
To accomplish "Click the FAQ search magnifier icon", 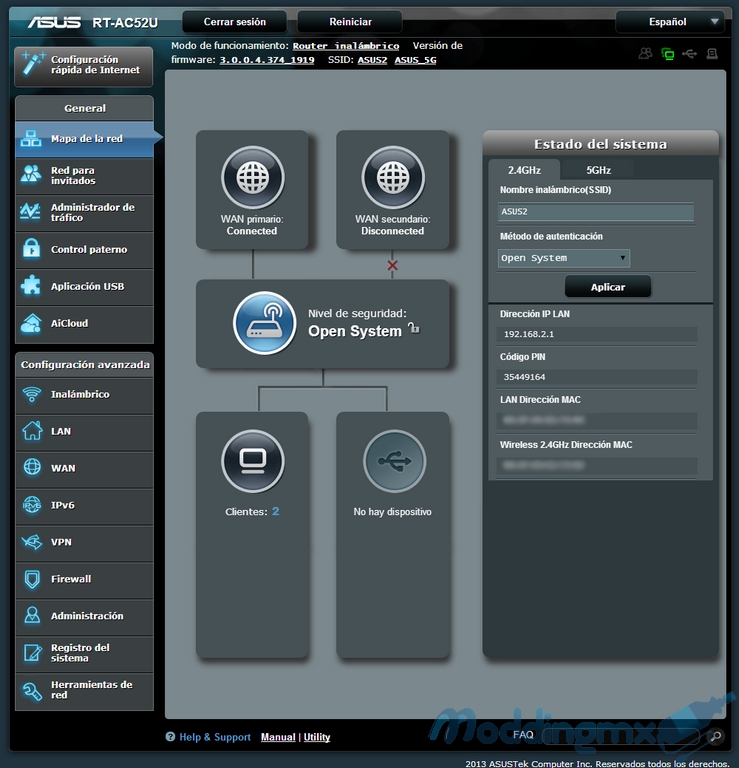I will (x=715, y=736).
